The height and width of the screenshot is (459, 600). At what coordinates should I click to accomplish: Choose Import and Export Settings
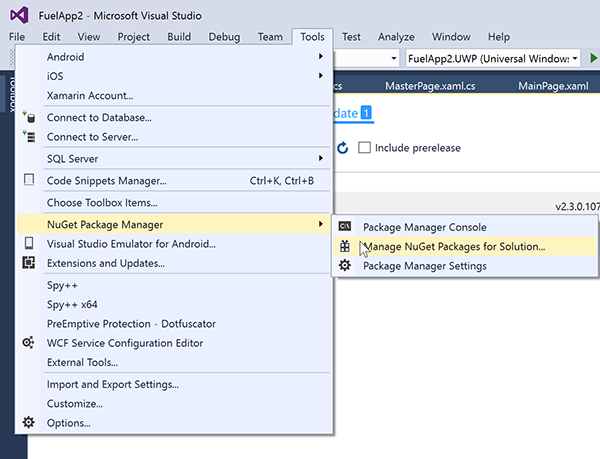coord(113,384)
